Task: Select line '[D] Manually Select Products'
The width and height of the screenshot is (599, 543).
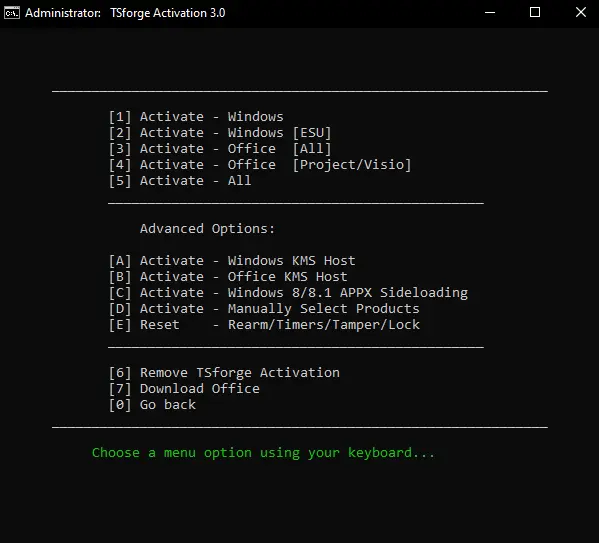Action: [x=264, y=309]
